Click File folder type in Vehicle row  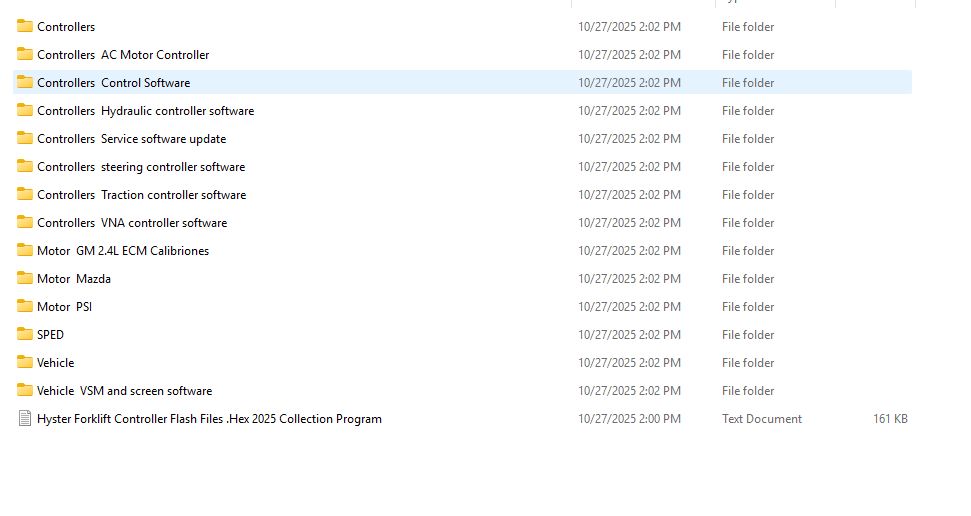pyautogui.click(x=748, y=362)
